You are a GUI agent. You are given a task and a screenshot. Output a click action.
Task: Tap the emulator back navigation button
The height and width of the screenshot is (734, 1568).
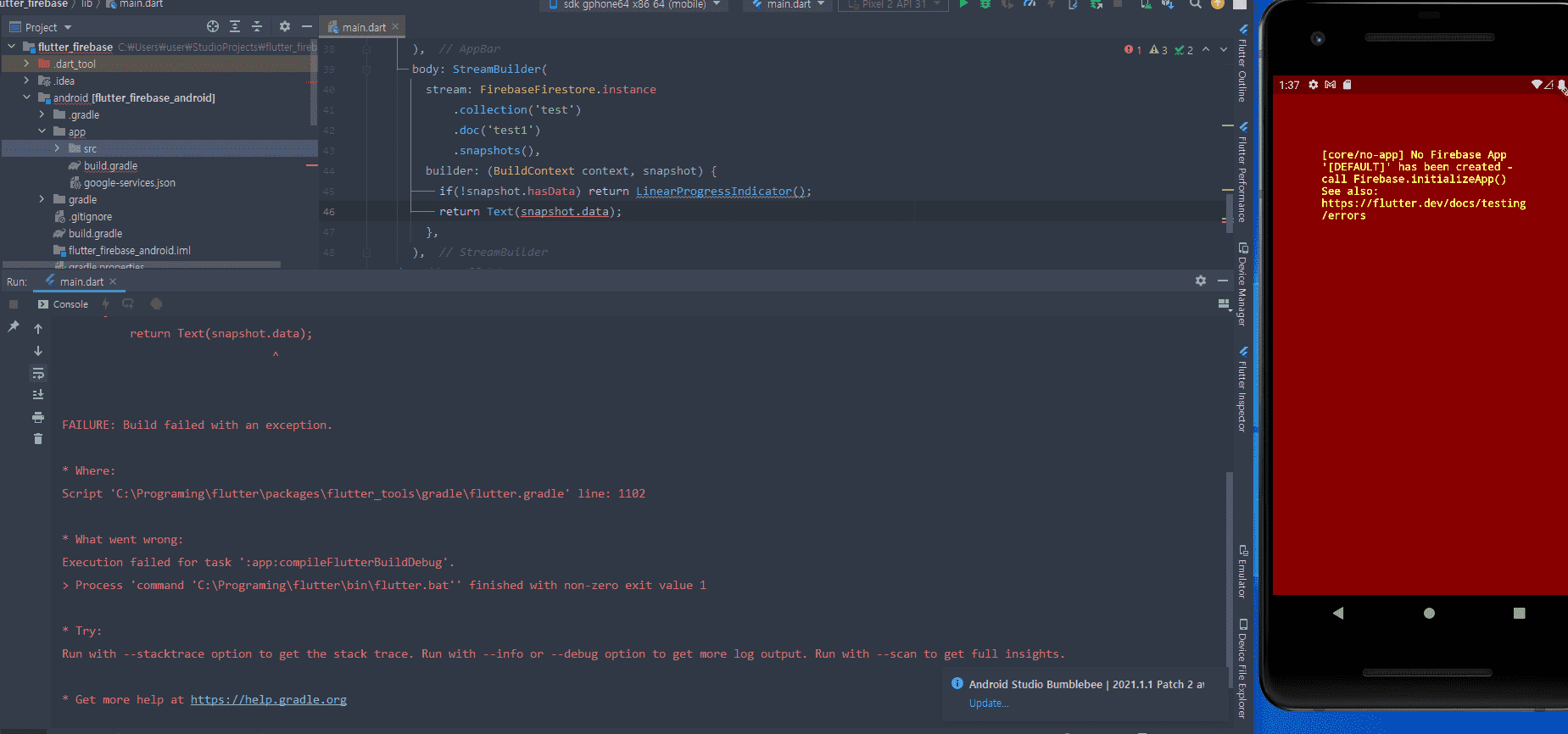(1338, 613)
